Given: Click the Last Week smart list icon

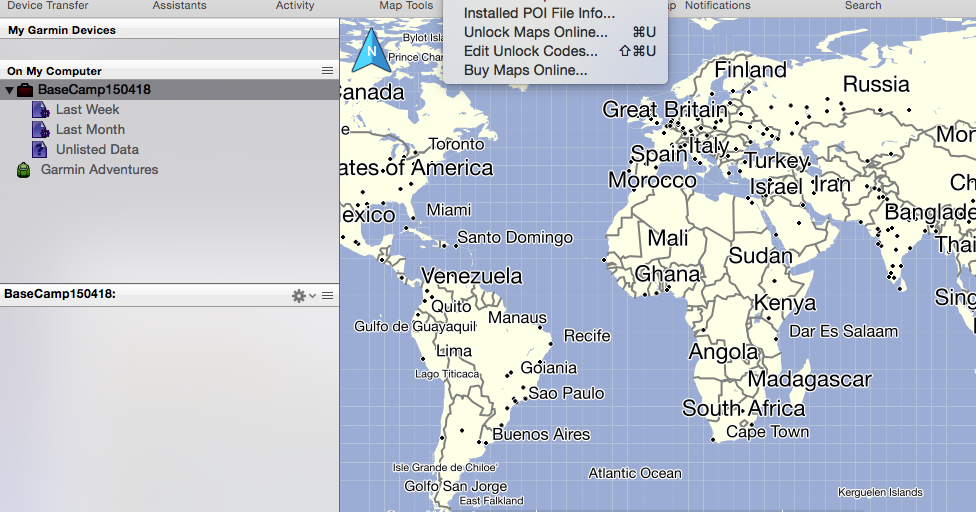Looking at the screenshot, I should (x=40, y=110).
